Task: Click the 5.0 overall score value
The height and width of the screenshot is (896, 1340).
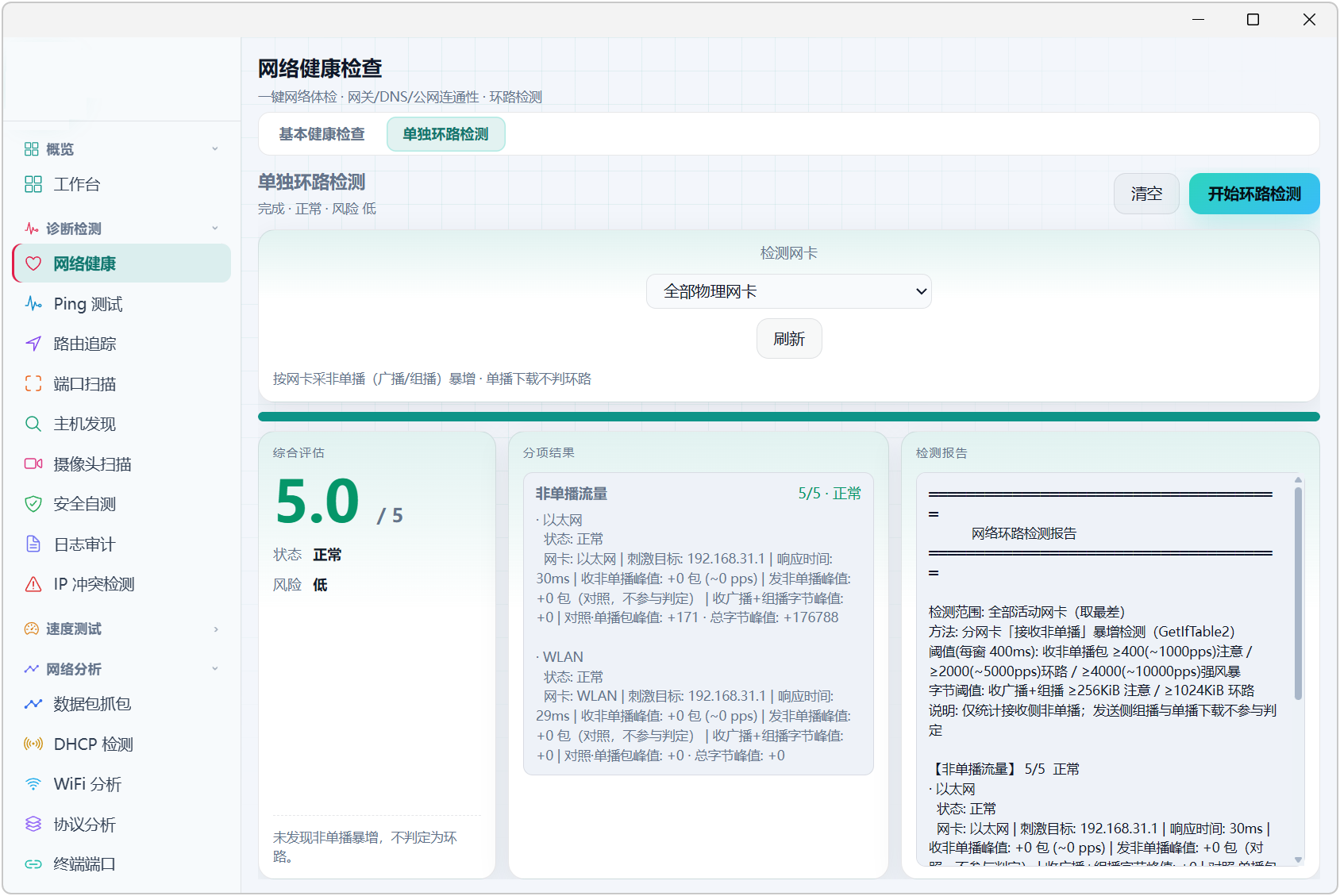Action: [x=318, y=502]
